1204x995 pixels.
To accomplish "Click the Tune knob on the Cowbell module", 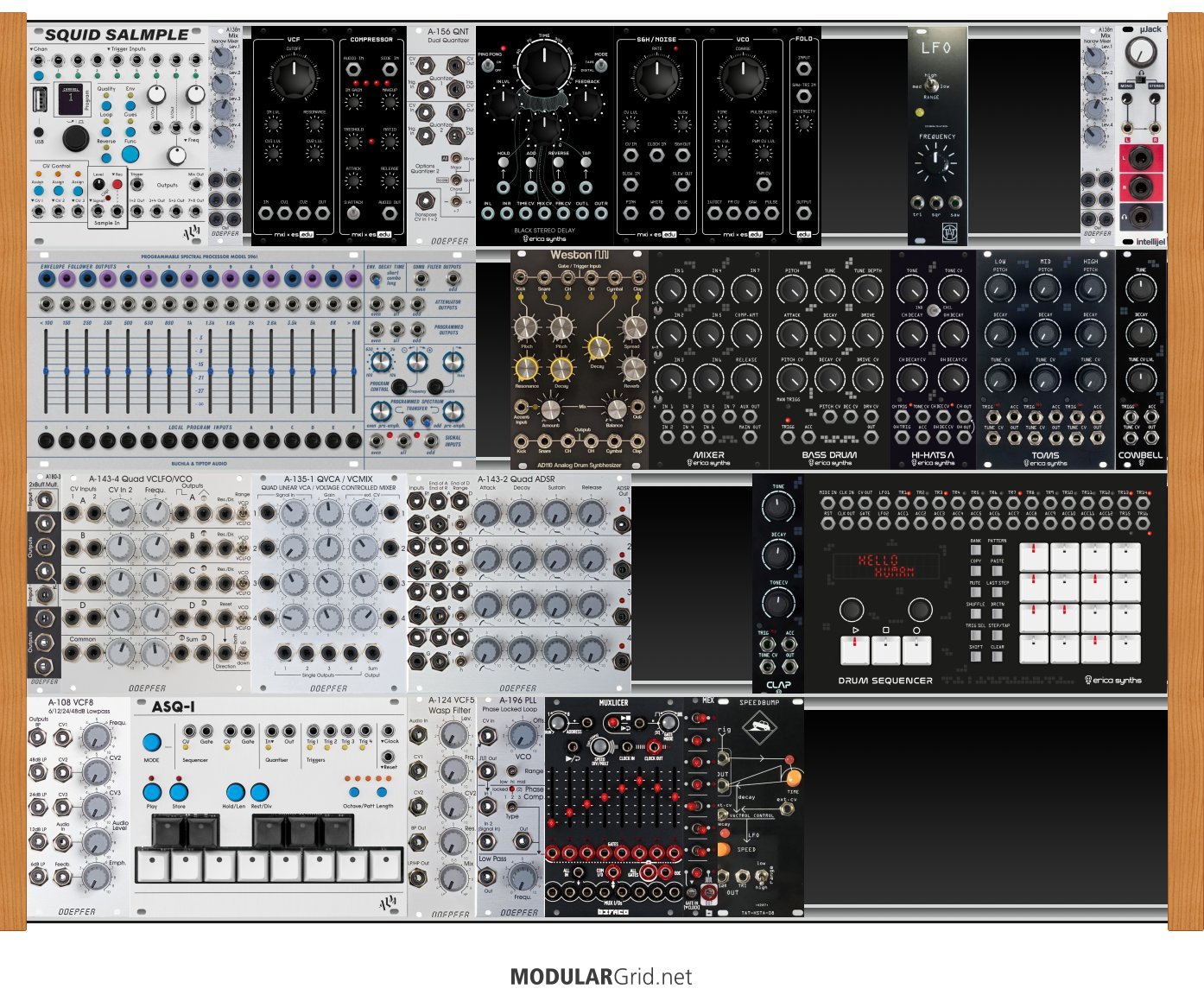I will [1141, 290].
